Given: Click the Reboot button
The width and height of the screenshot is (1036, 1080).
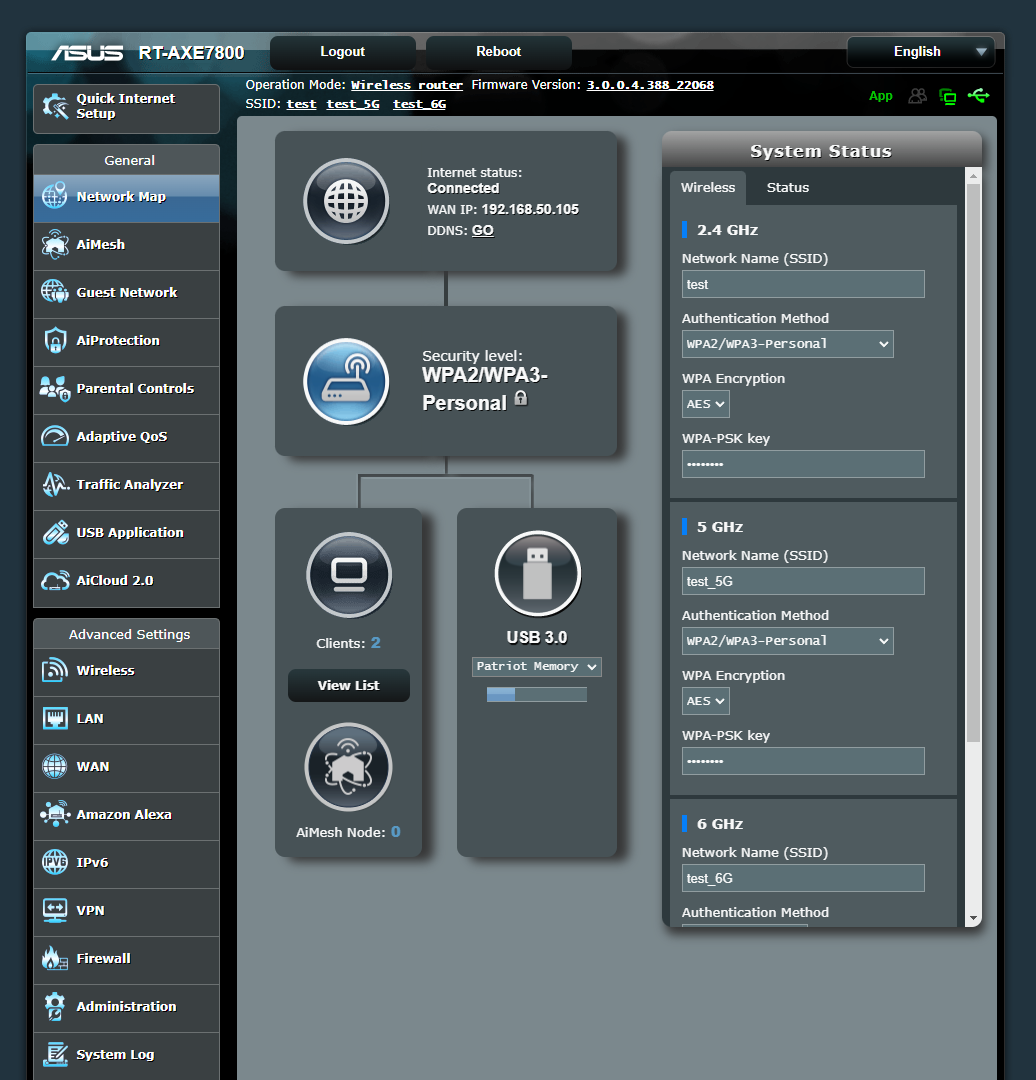Looking at the screenshot, I should [x=499, y=52].
